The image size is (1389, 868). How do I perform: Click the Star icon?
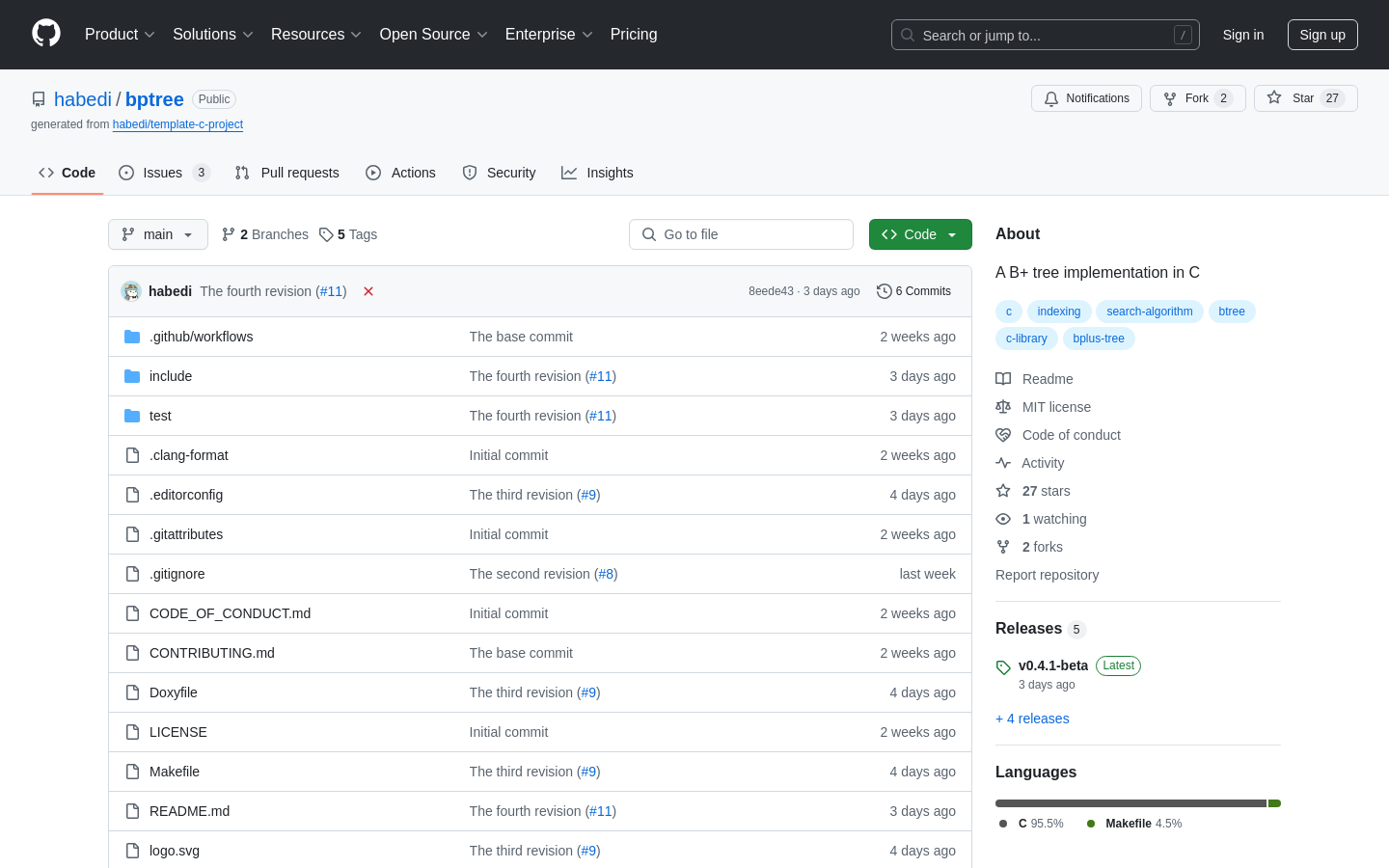1274,97
